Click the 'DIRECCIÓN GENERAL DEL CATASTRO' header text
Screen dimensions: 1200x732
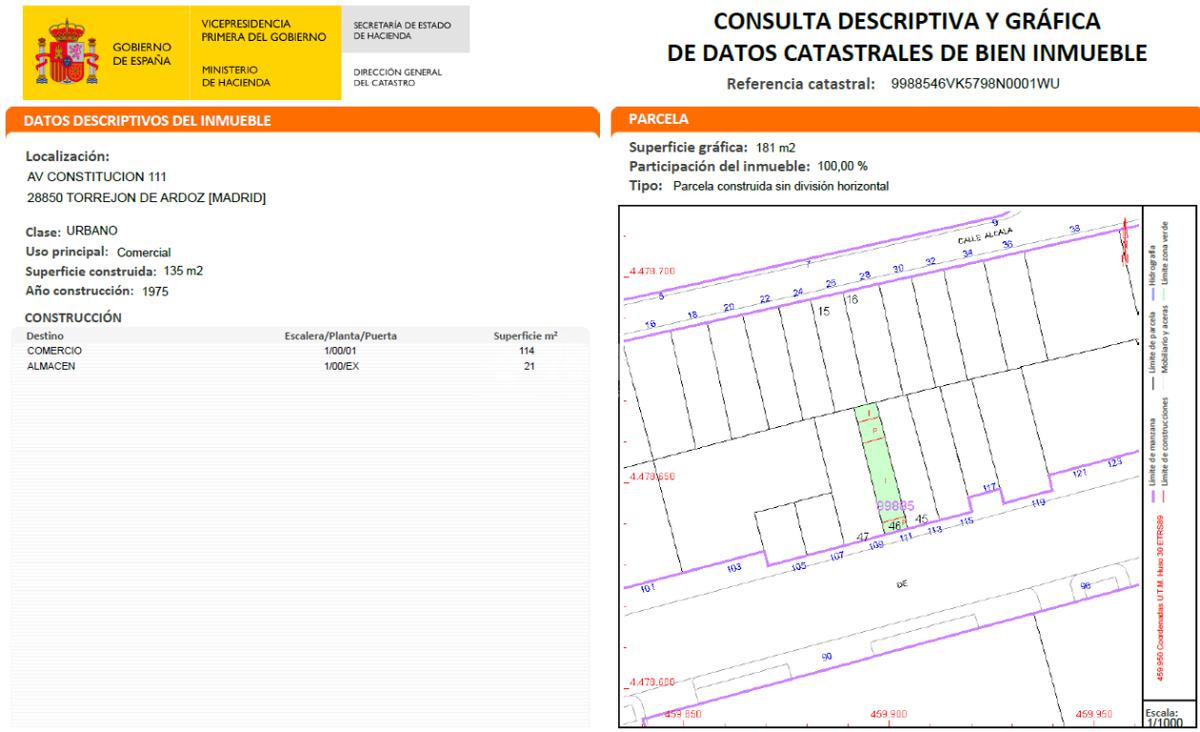pos(398,75)
